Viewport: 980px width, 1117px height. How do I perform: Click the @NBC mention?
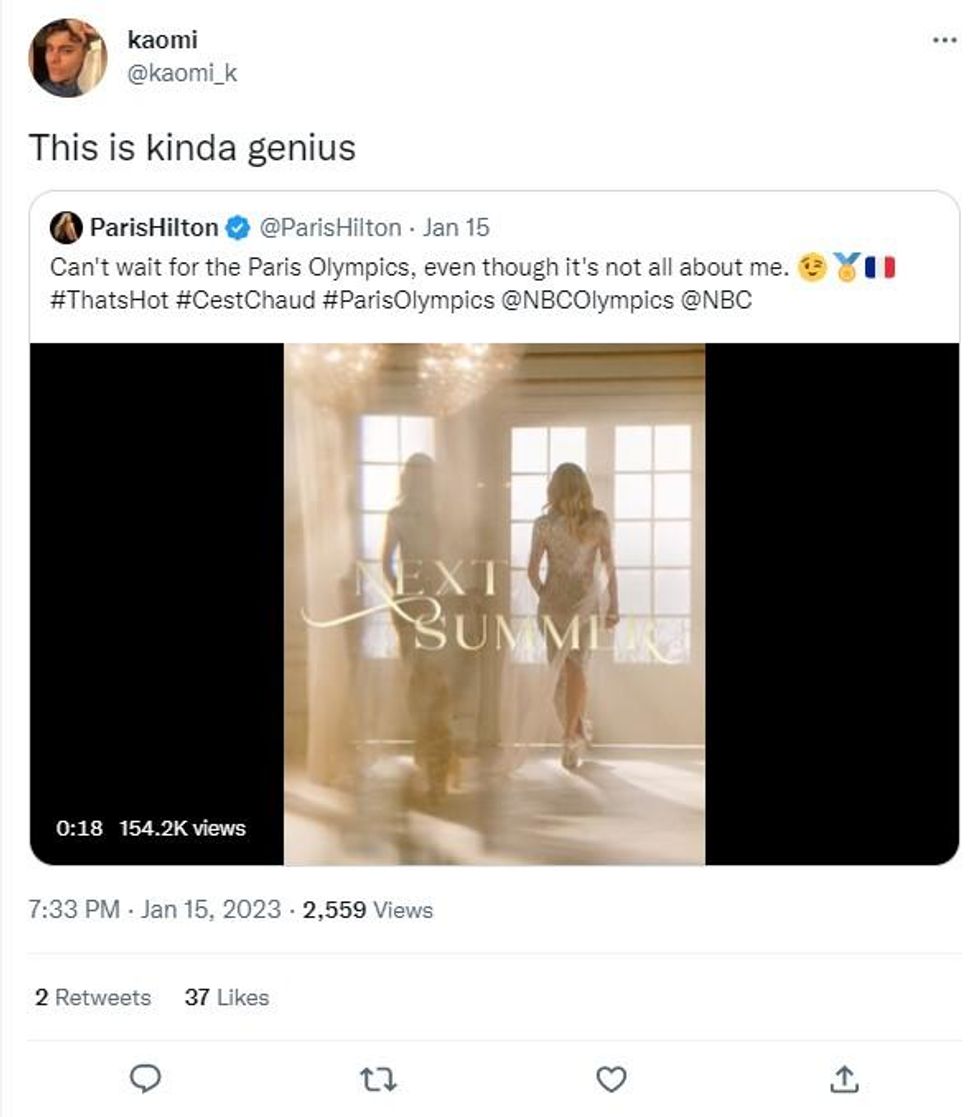716,300
